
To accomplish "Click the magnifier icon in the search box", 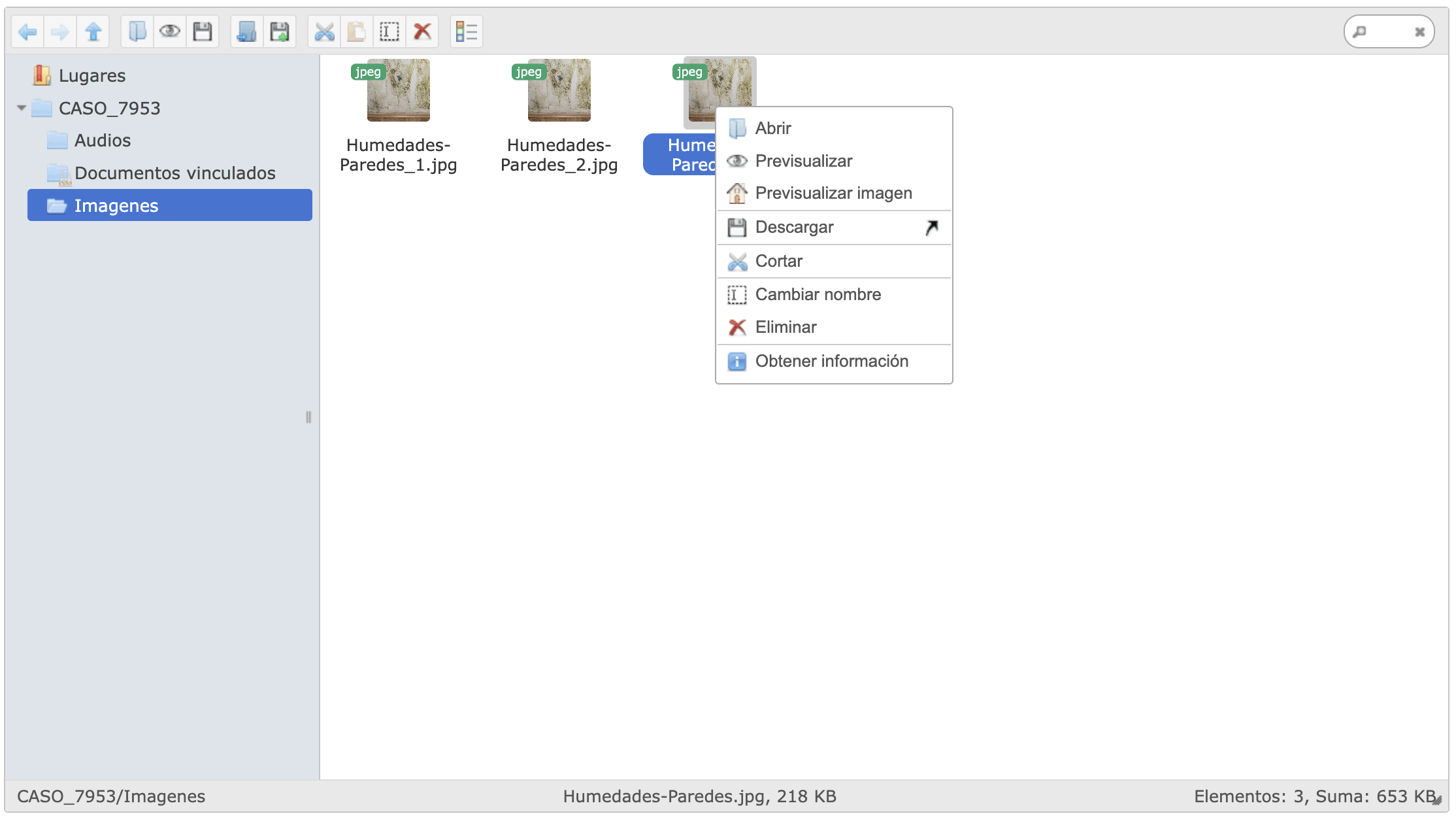I will (1360, 31).
